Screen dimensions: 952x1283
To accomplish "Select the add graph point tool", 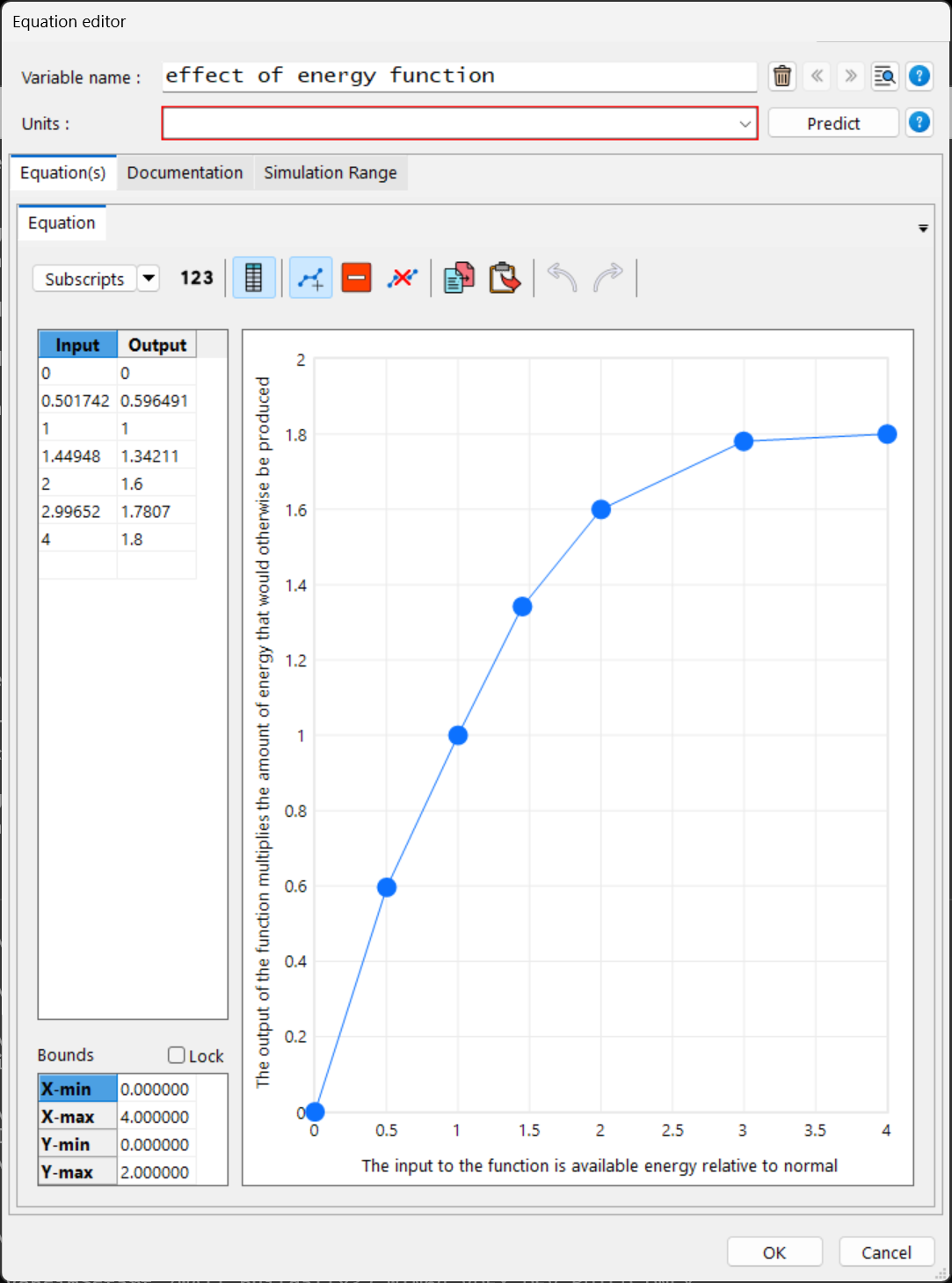I will (x=310, y=277).
